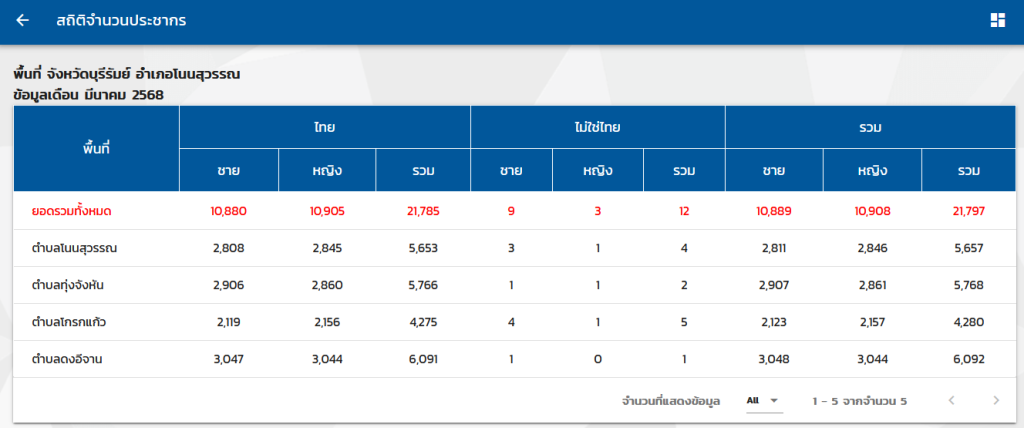Click the Thai total cell 21,785
The height and width of the screenshot is (428, 1024).
(x=423, y=211)
